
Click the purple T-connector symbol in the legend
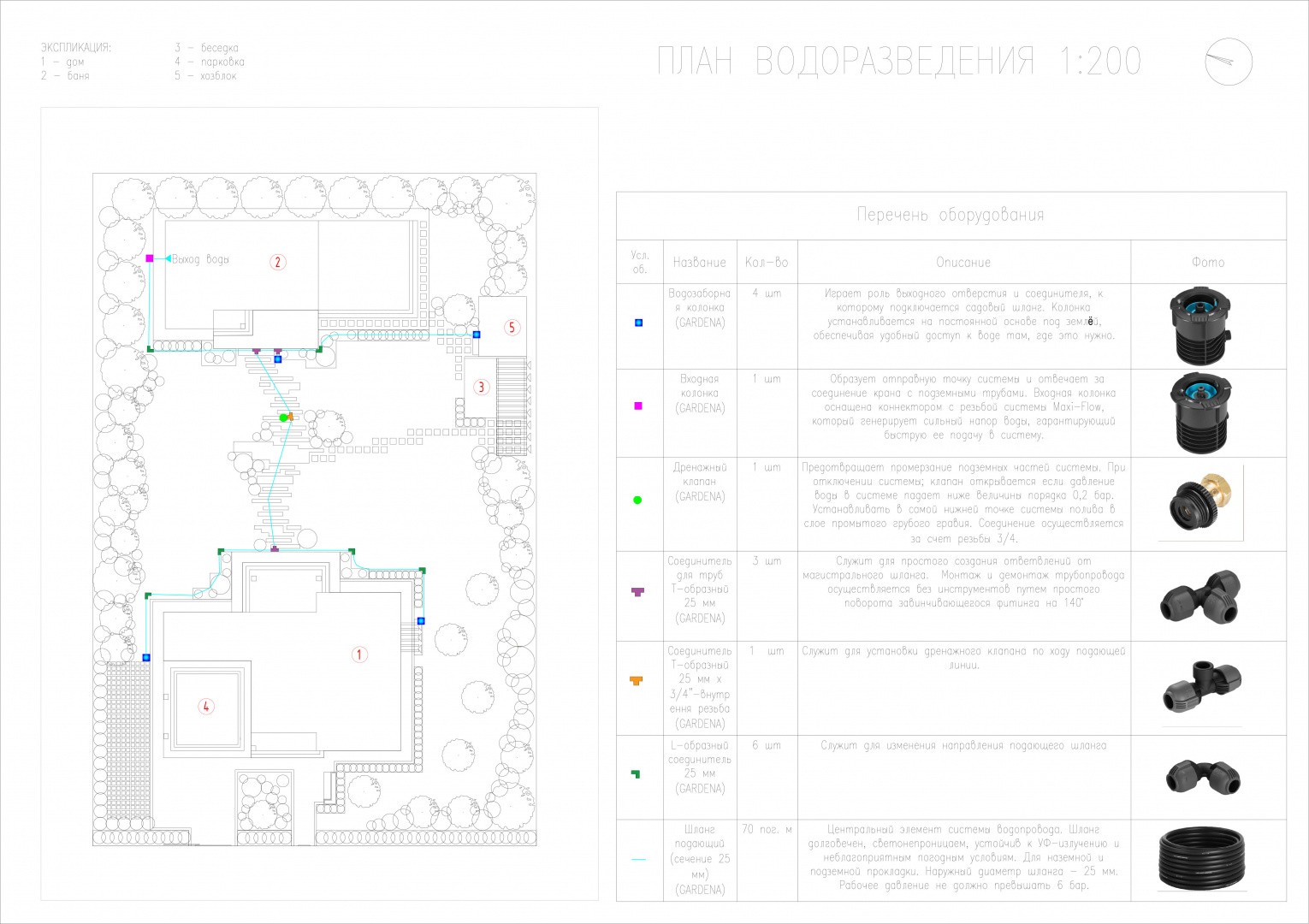tap(637, 591)
